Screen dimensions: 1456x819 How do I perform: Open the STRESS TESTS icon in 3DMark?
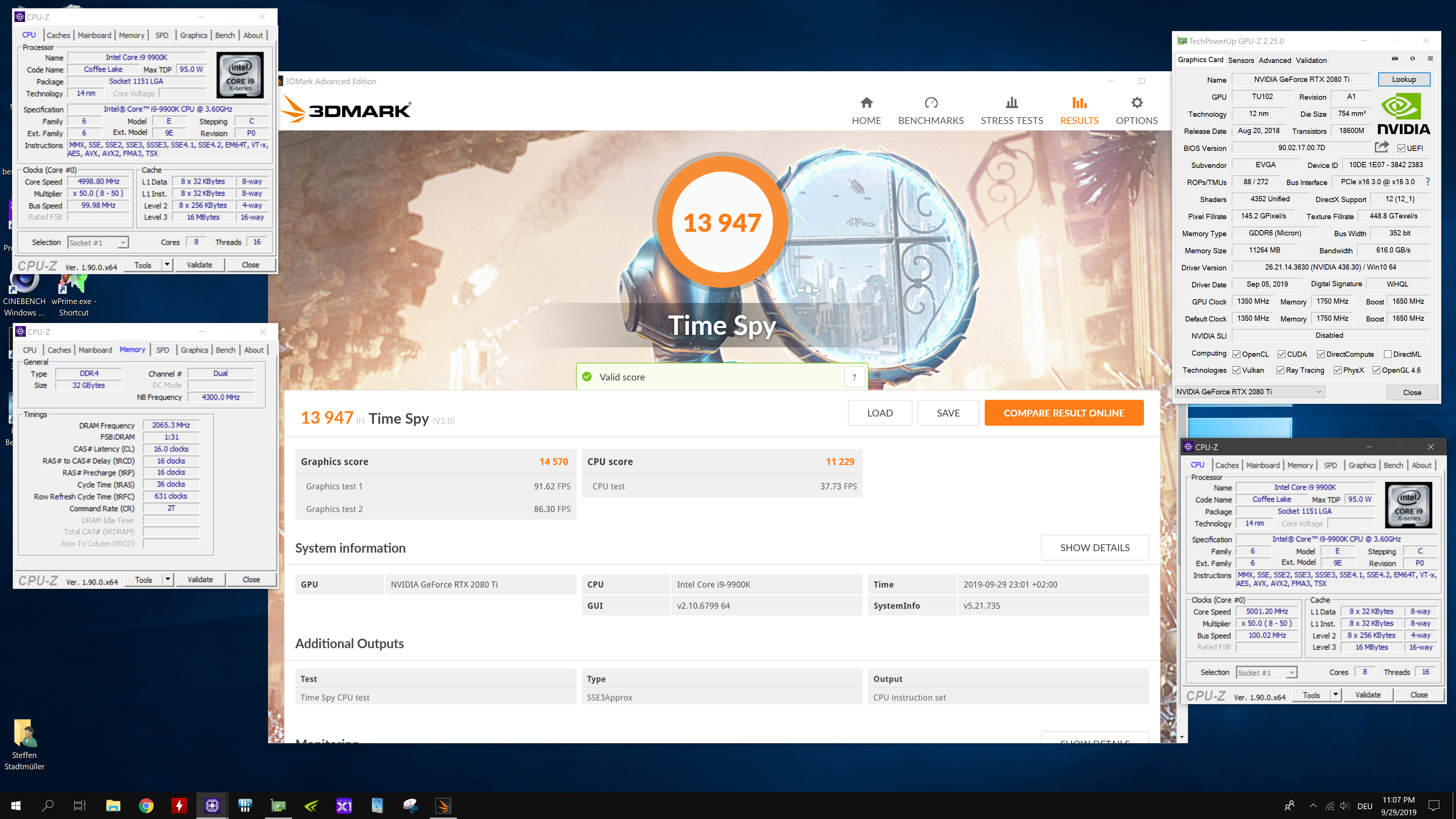pos(1012,103)
